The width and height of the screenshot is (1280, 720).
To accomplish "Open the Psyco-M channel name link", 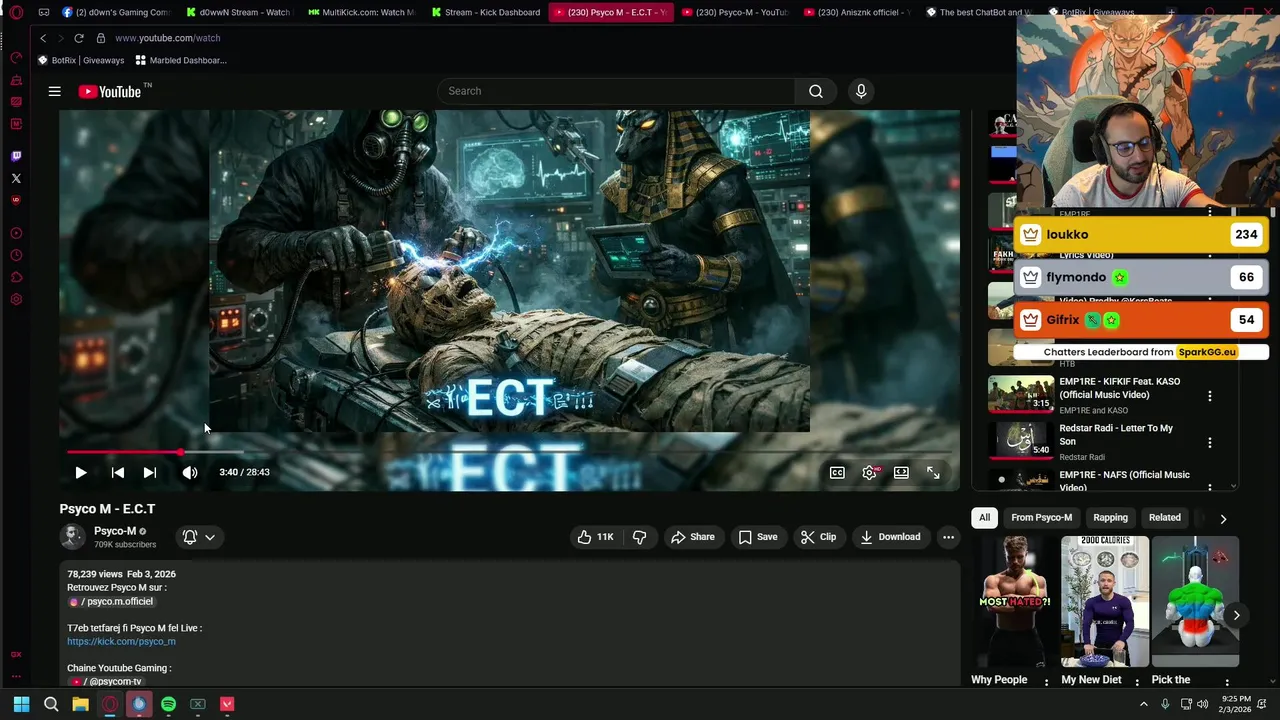I will tap(115, 531).
